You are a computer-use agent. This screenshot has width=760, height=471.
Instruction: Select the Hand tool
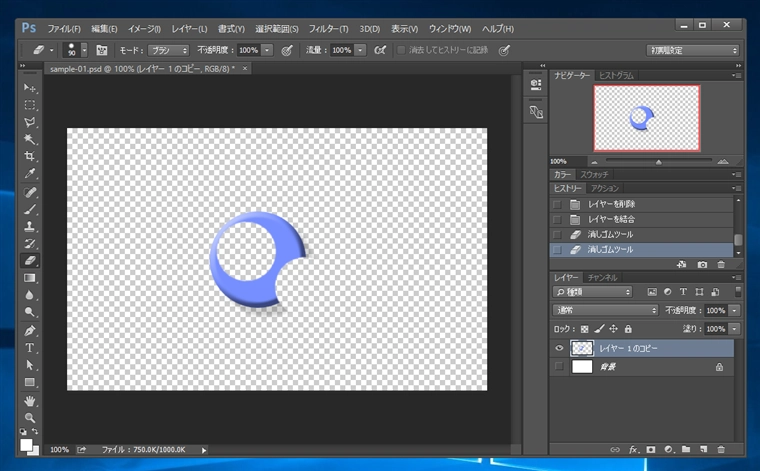[30, 401]
